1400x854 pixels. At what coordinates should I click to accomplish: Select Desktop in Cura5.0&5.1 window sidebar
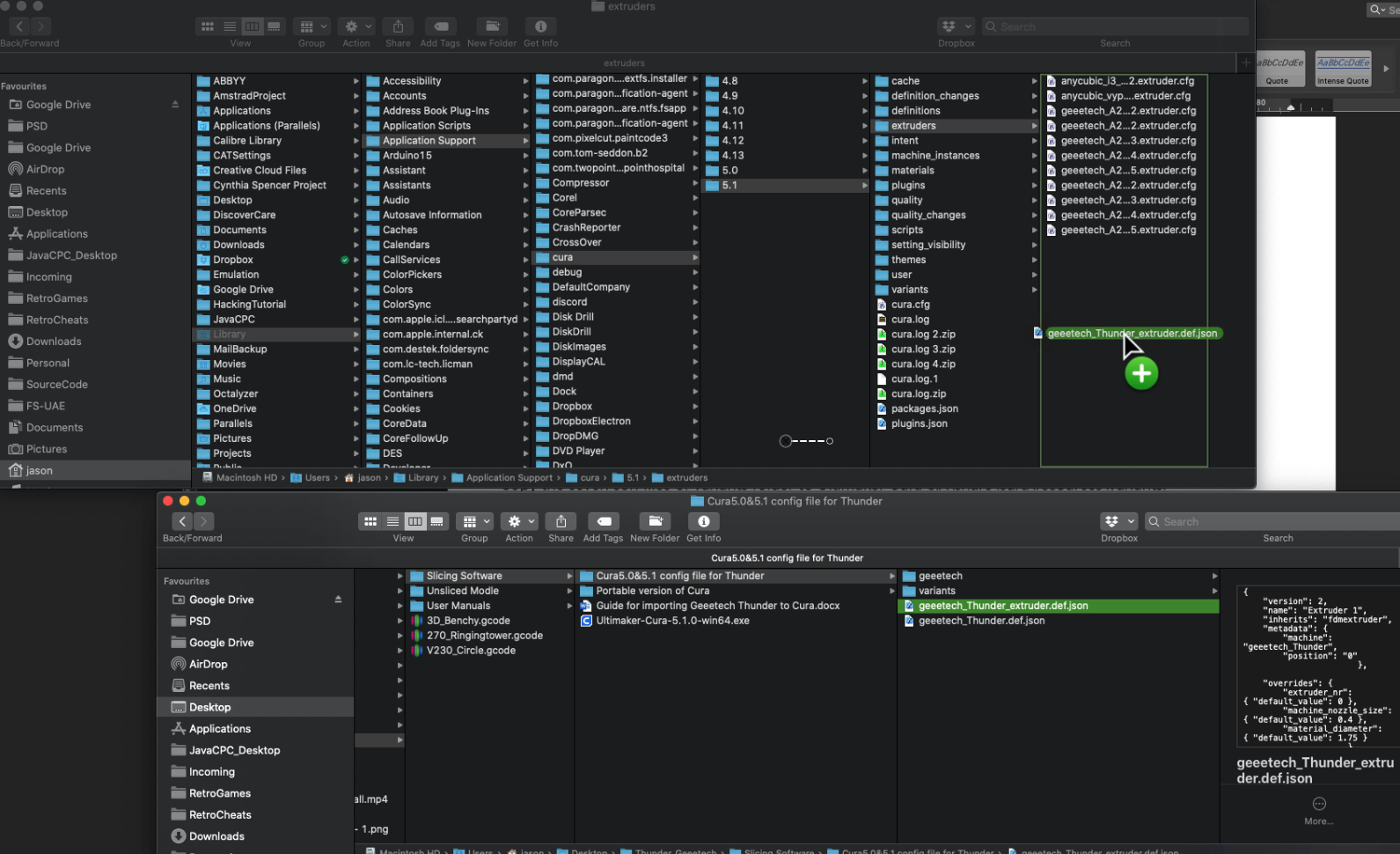[209, 707]
